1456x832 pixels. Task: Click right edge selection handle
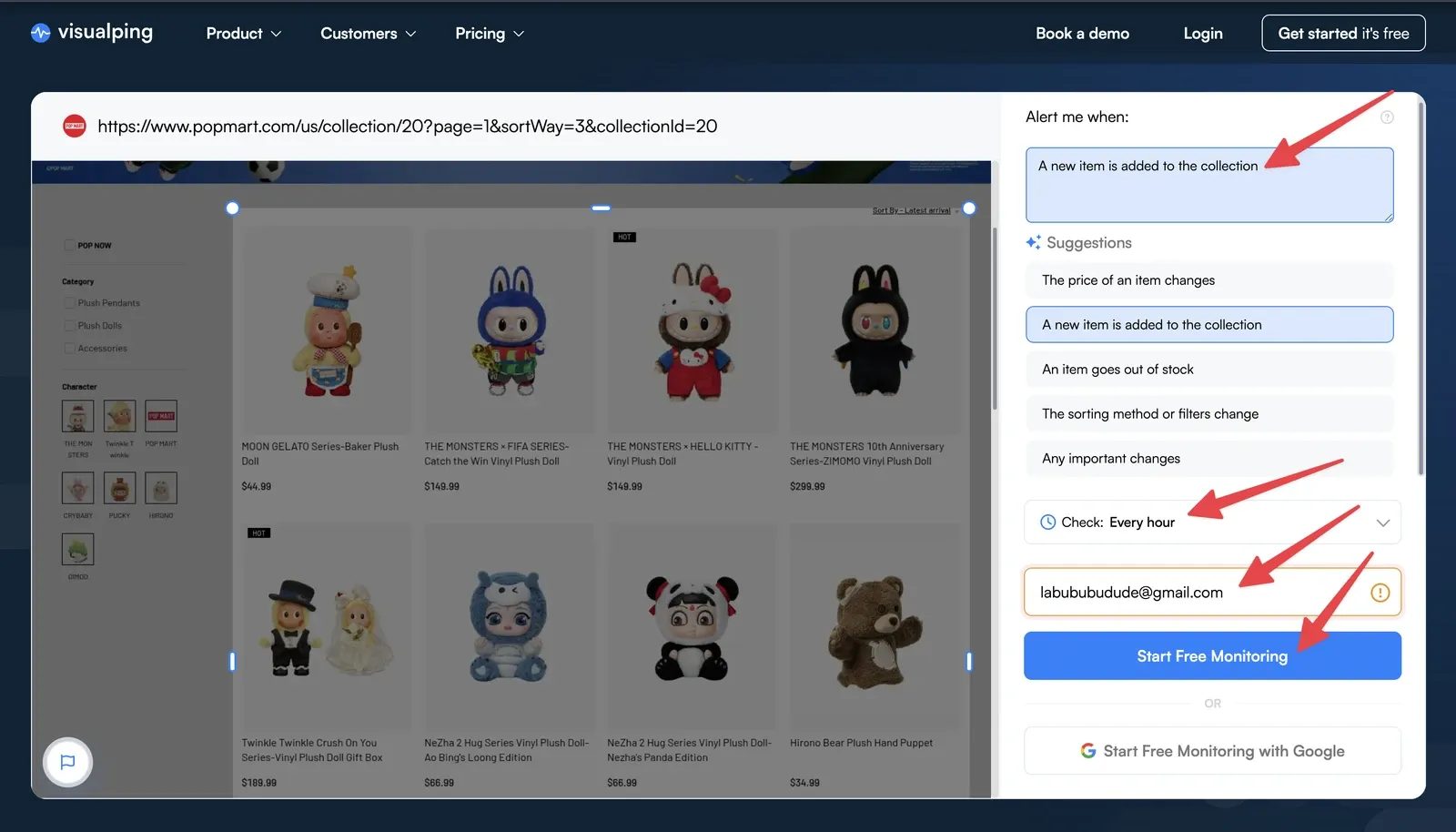(969, 662)
